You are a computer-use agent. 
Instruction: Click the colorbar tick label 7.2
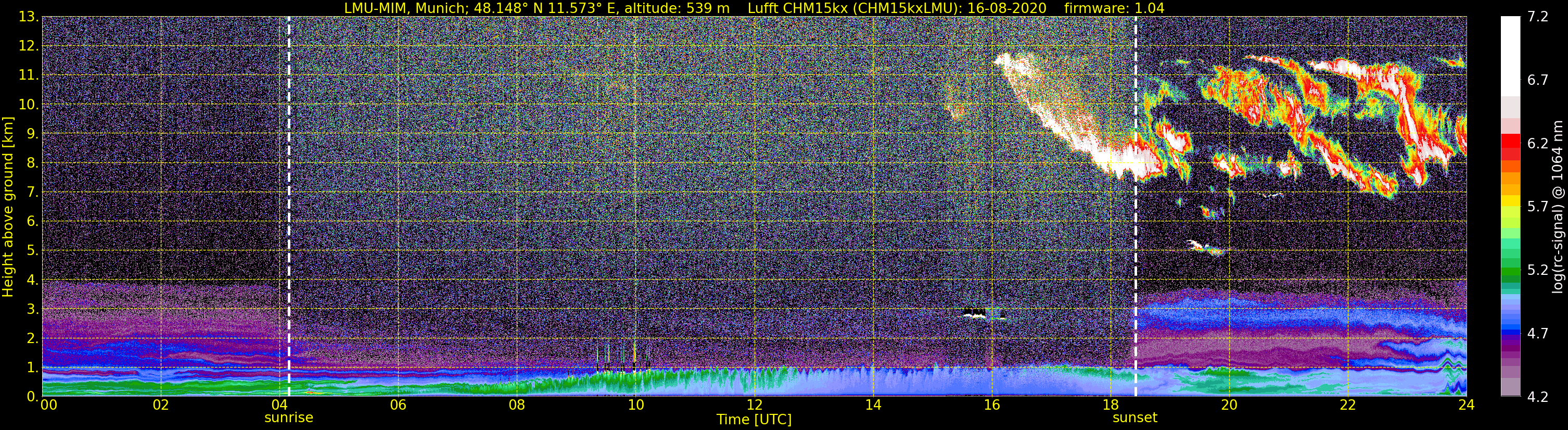pos(1538,17)
